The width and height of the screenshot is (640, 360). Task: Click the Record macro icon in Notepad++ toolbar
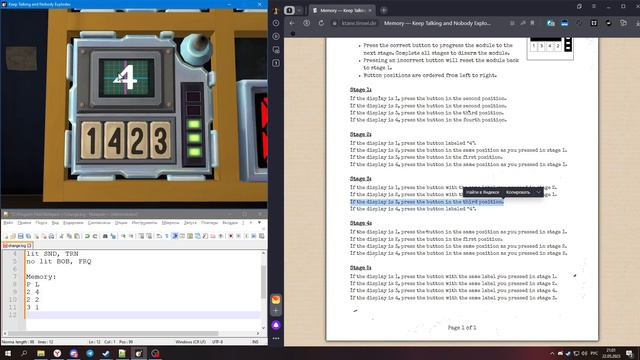231,236
